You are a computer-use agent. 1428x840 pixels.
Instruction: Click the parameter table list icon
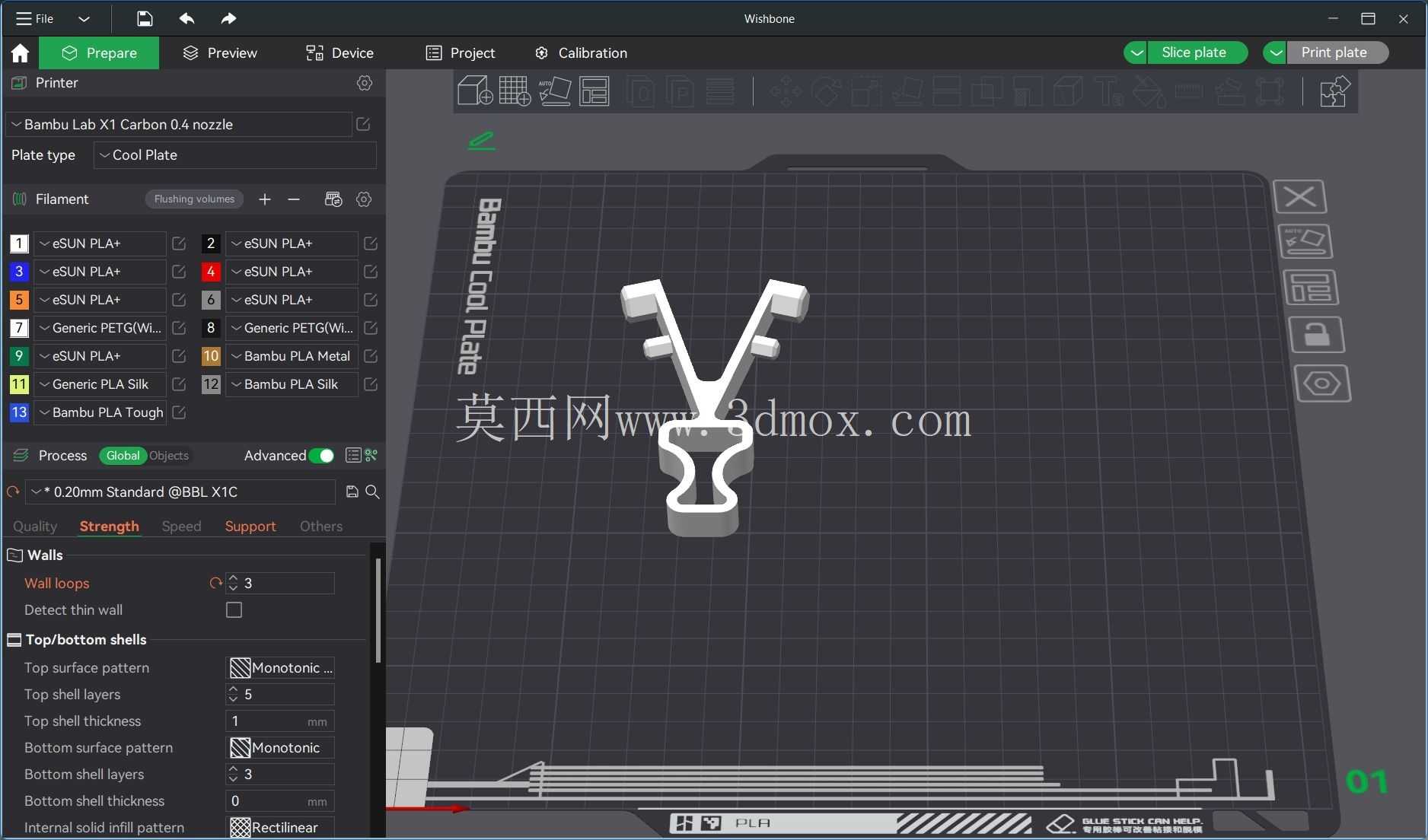pos(353,456)
